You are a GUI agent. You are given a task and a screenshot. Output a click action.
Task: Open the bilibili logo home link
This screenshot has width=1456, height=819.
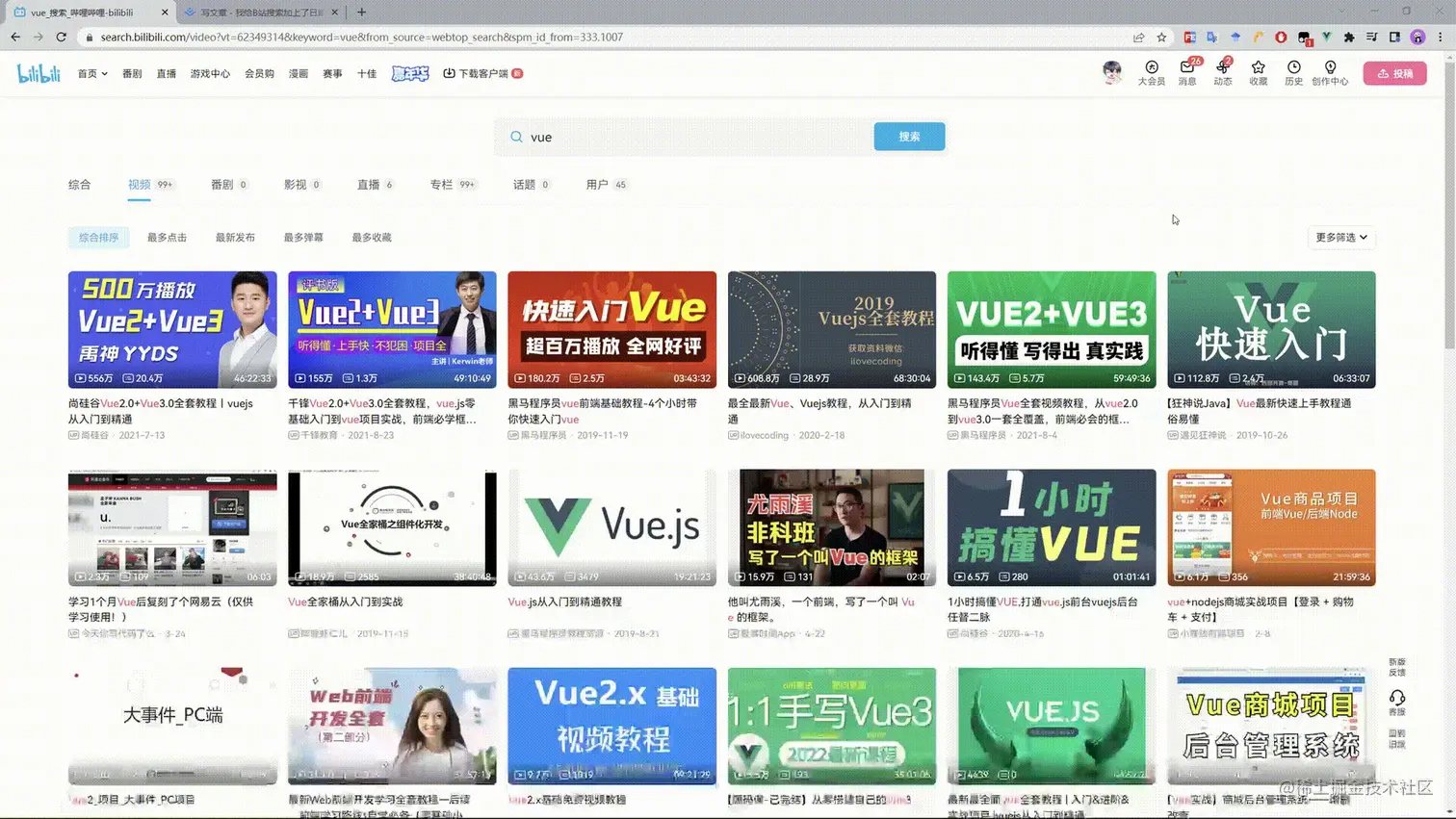39,73
